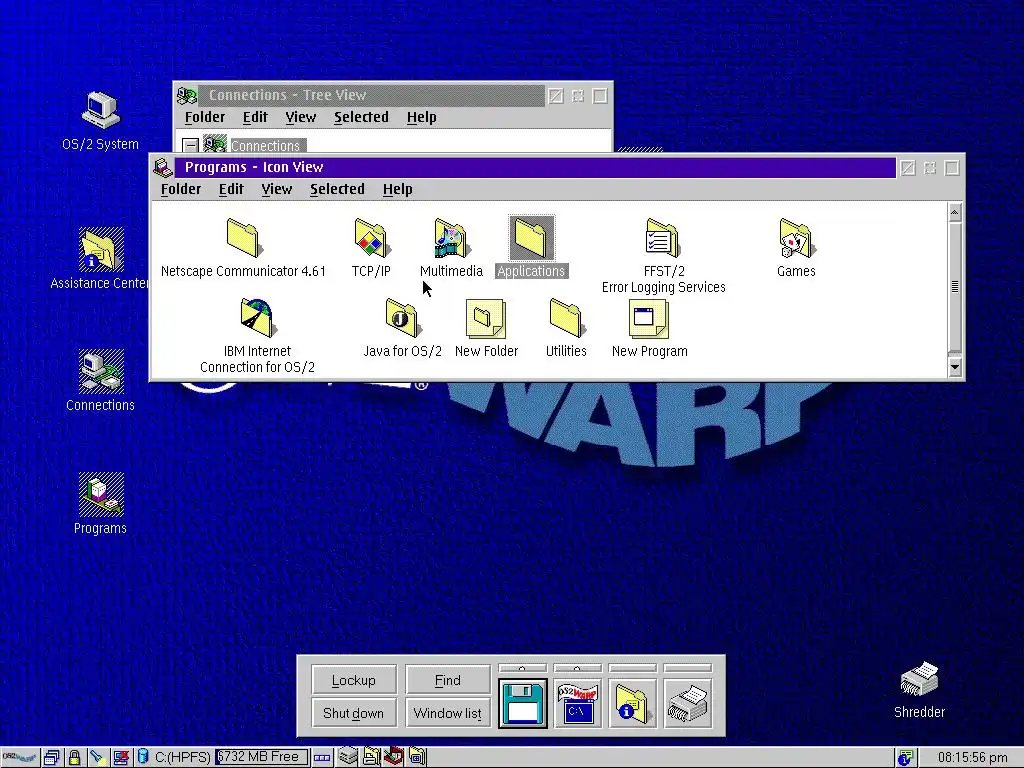
Task: Click the flashlight find icon in WarpCenter
Action: [x=97, y=758]
